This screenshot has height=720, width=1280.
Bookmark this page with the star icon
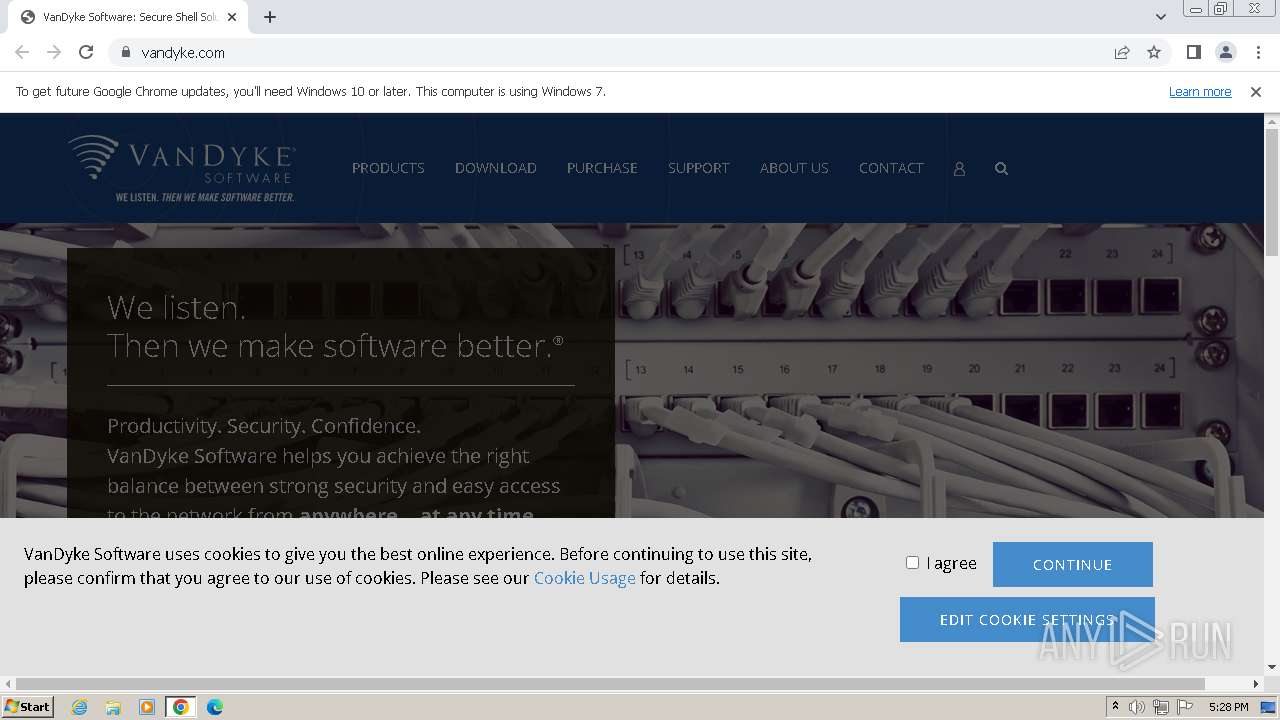[x=1154, y=52]
